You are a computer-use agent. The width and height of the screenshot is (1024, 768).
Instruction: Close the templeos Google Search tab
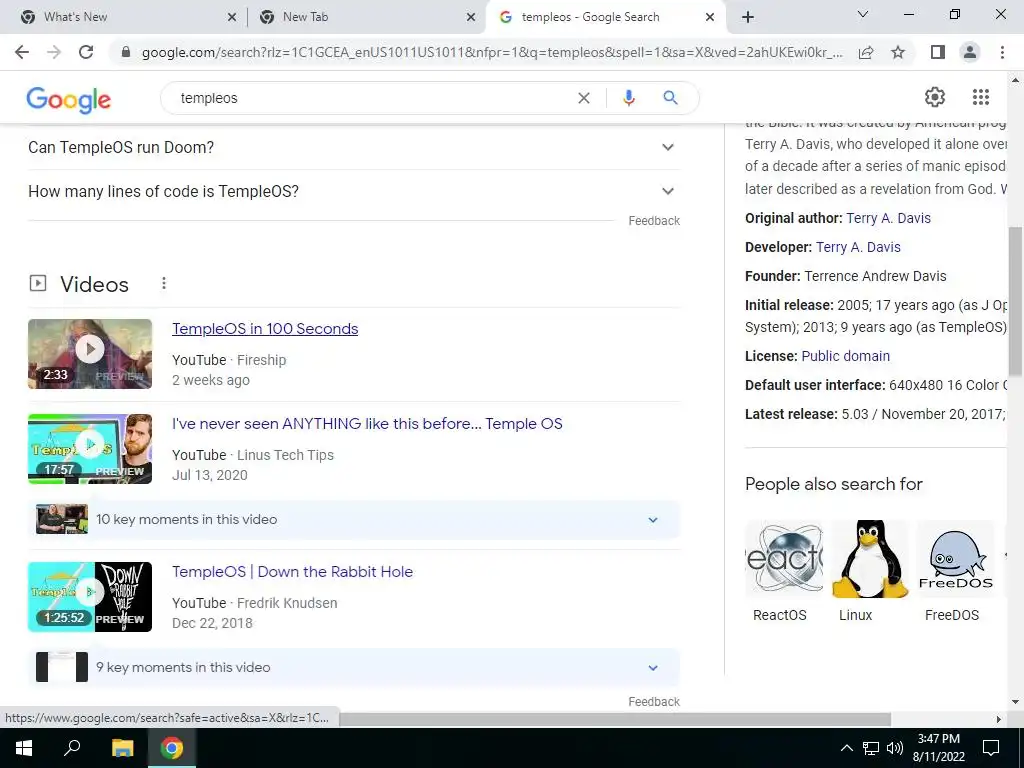point(710,18)
